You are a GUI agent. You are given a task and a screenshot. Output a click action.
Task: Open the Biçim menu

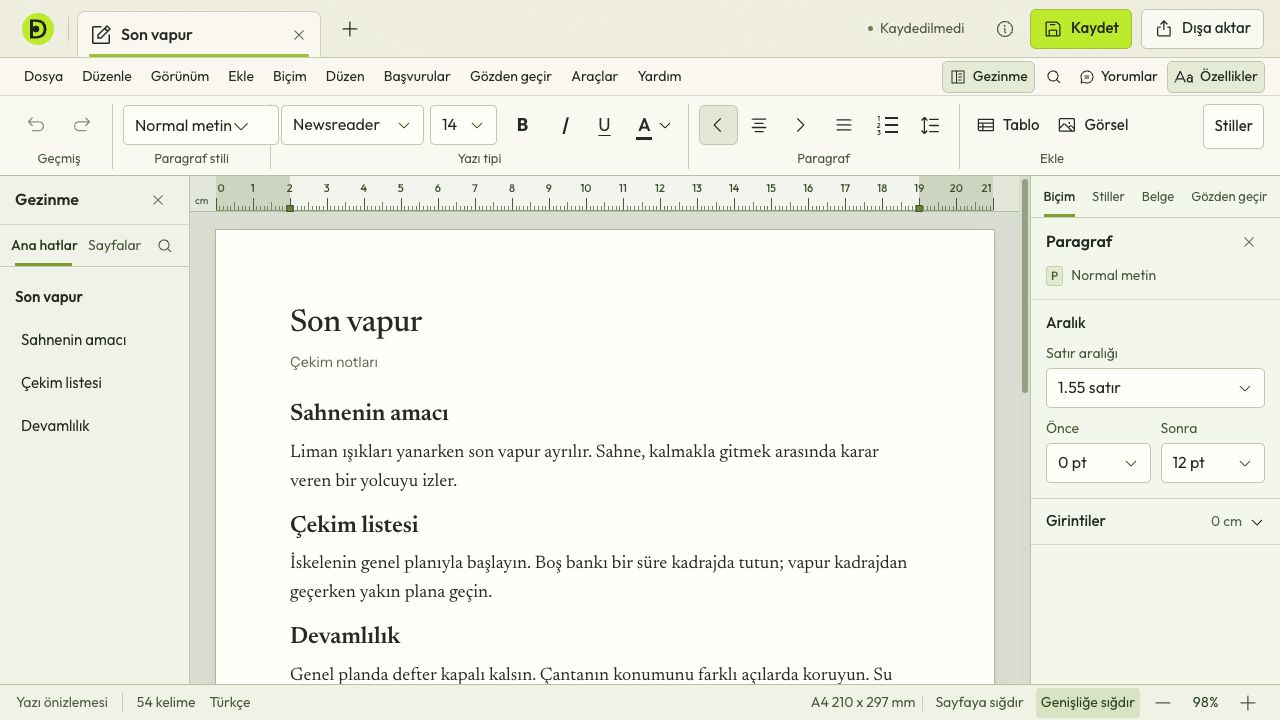tap(289, 77)
